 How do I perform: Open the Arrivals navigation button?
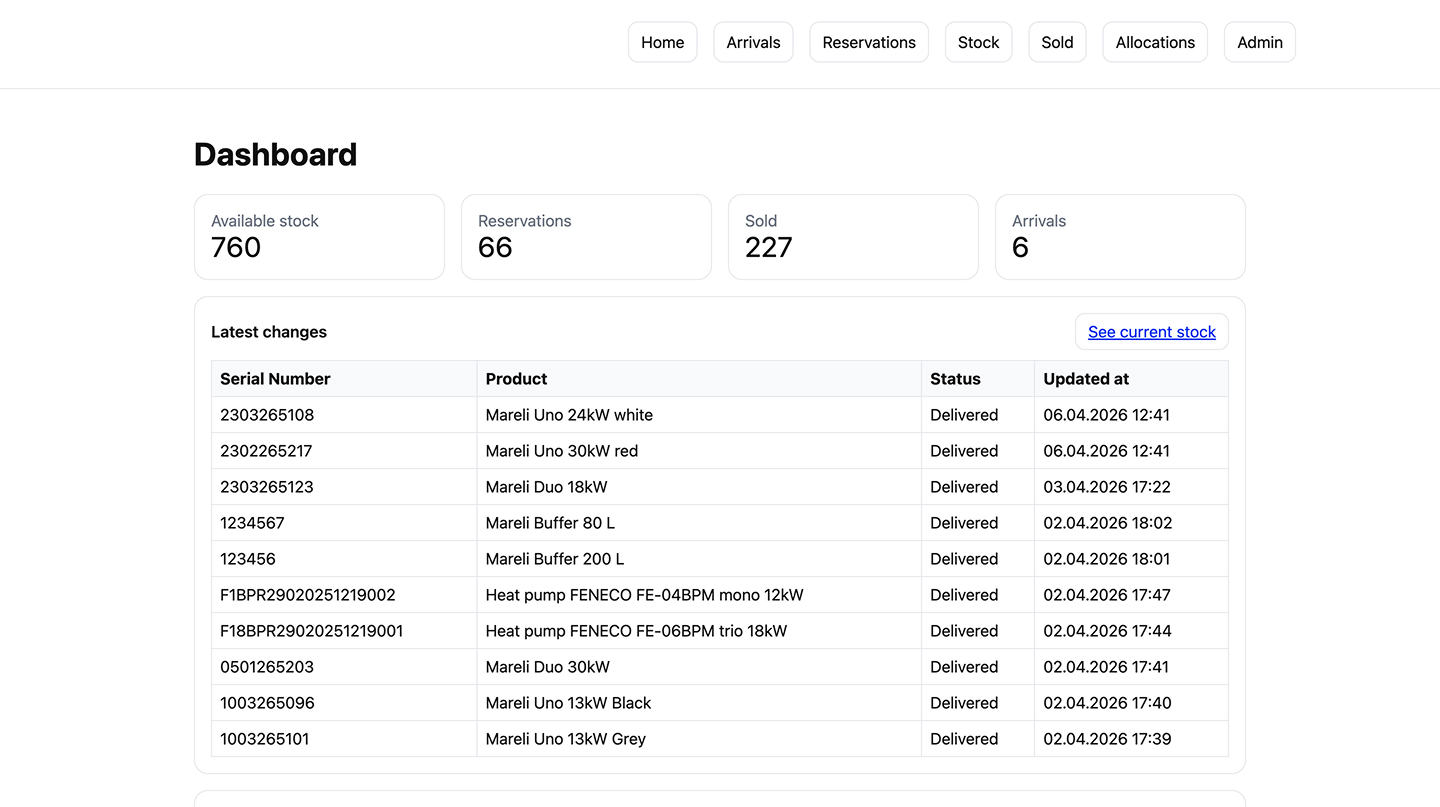tap(753, 42)
